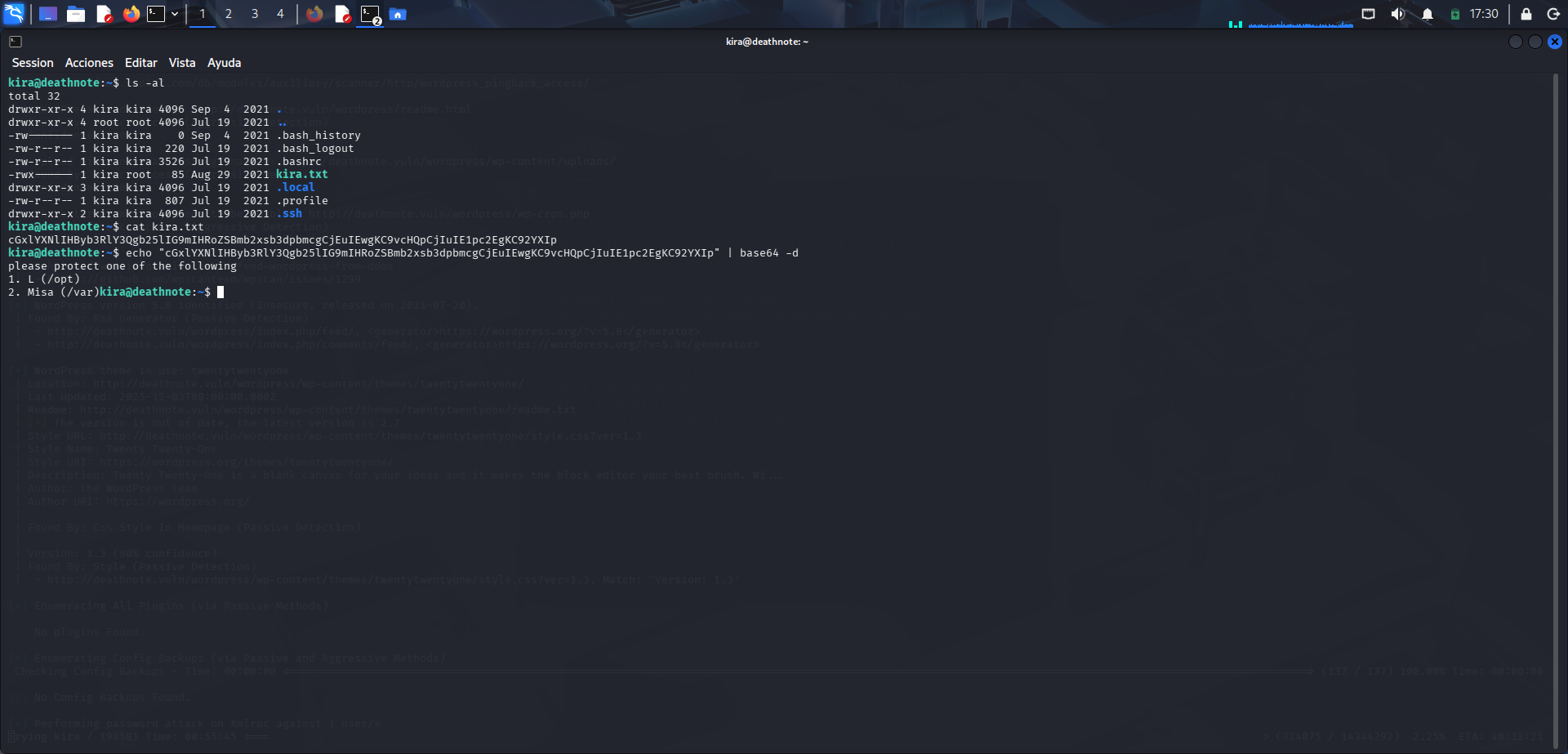The width and height of the screenshot is (1568, 754).
Task: Open the terminal taskbar dropdown arrow
Action: tap(173, 13)
